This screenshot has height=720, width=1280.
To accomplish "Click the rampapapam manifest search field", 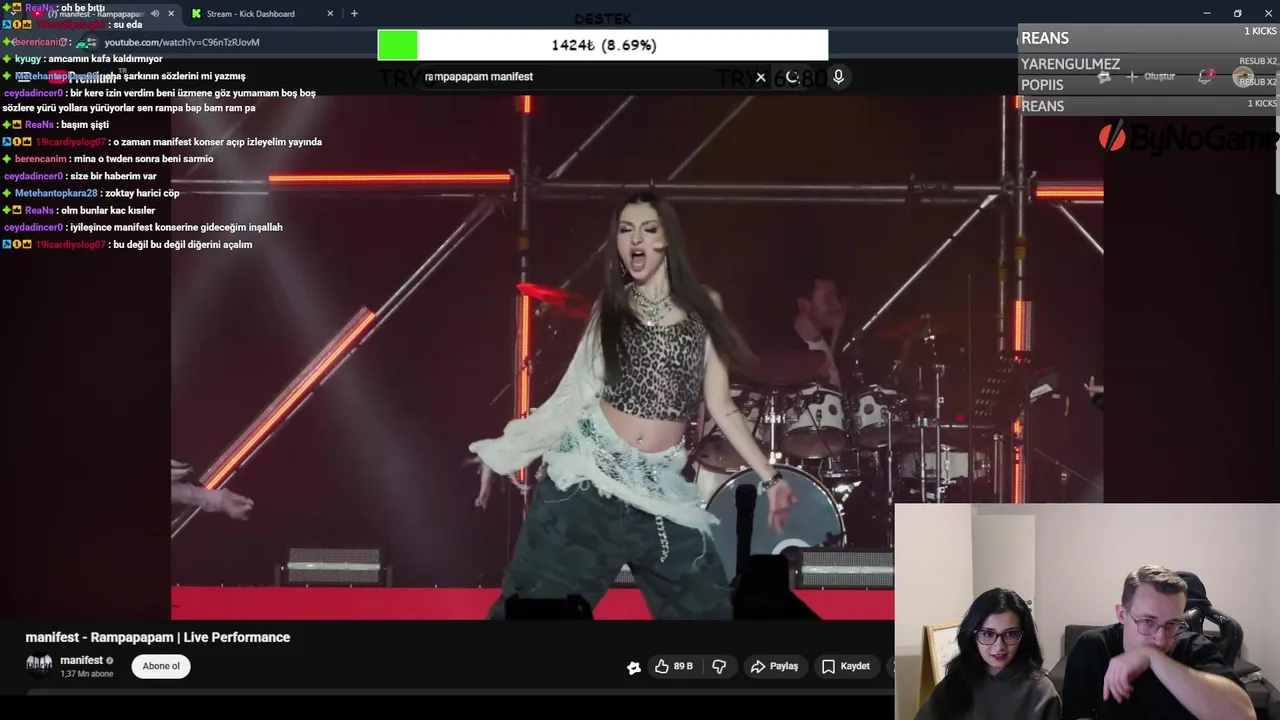I will 585,77.
